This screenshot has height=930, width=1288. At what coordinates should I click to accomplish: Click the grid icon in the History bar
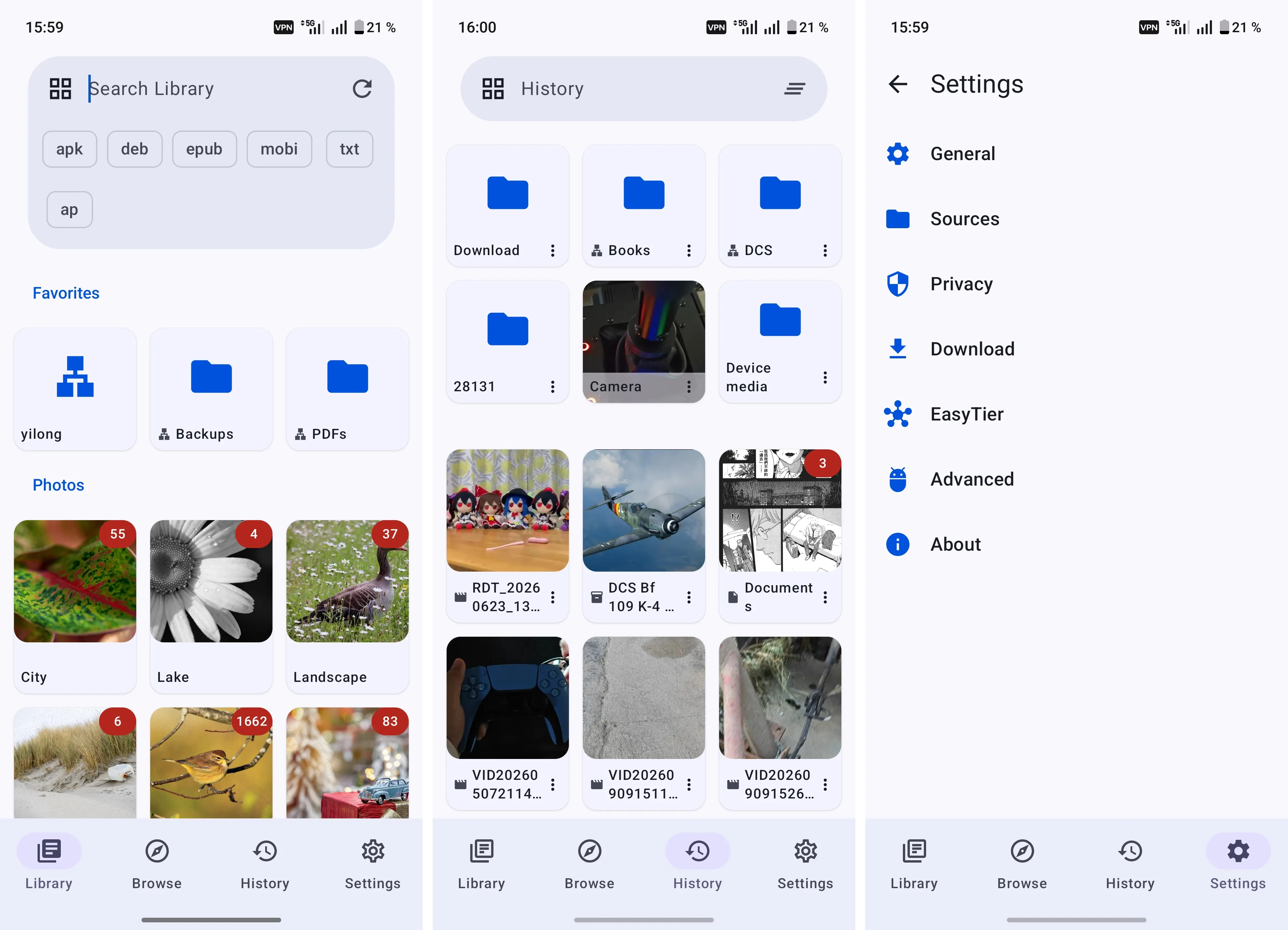(493, 89)
